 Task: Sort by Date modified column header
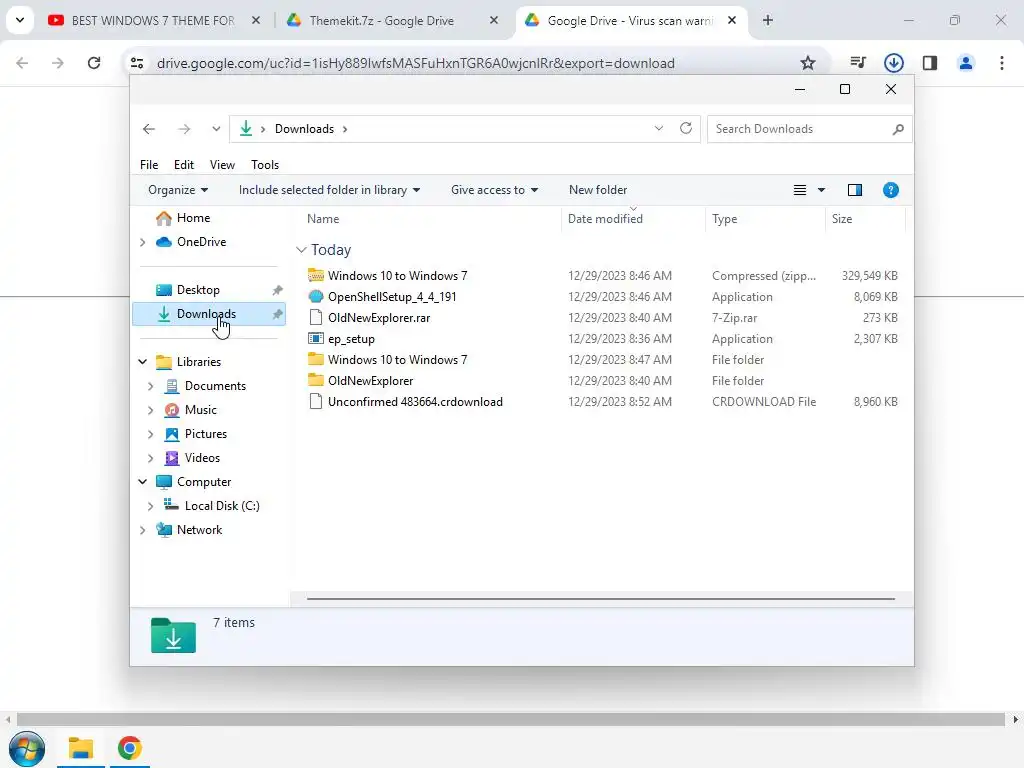tap(605, 219)
